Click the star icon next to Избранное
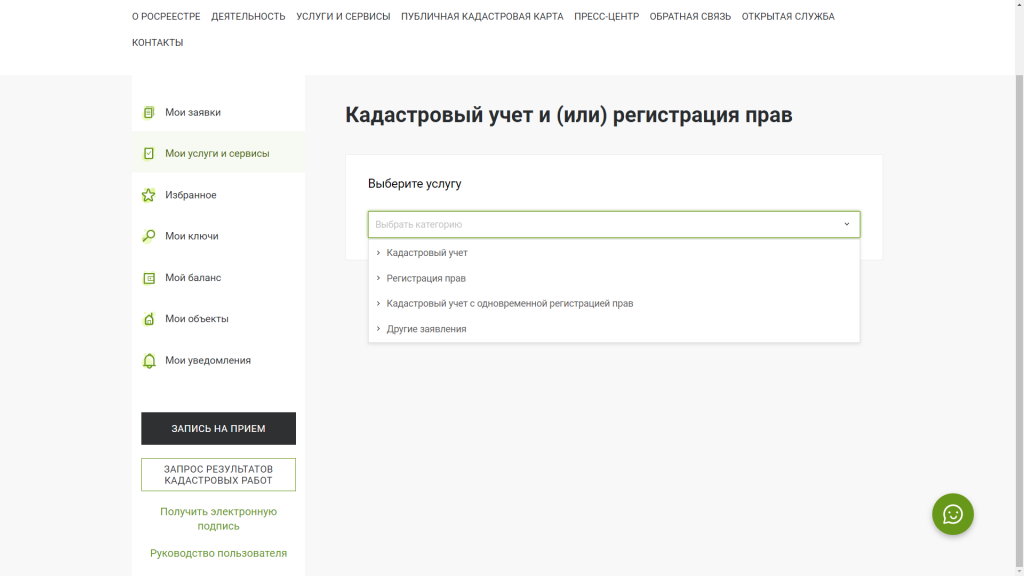 (149, 195)
